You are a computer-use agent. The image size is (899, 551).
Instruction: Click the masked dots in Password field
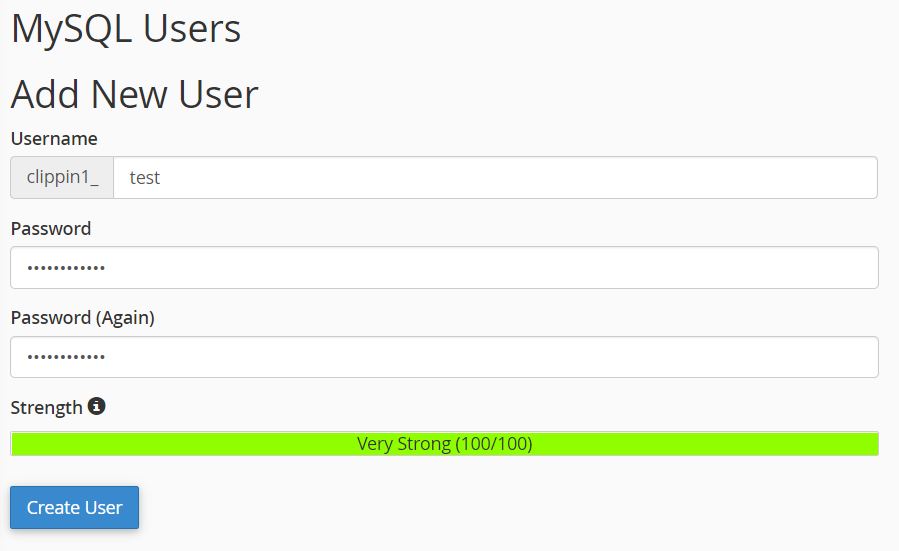[66, 268]
